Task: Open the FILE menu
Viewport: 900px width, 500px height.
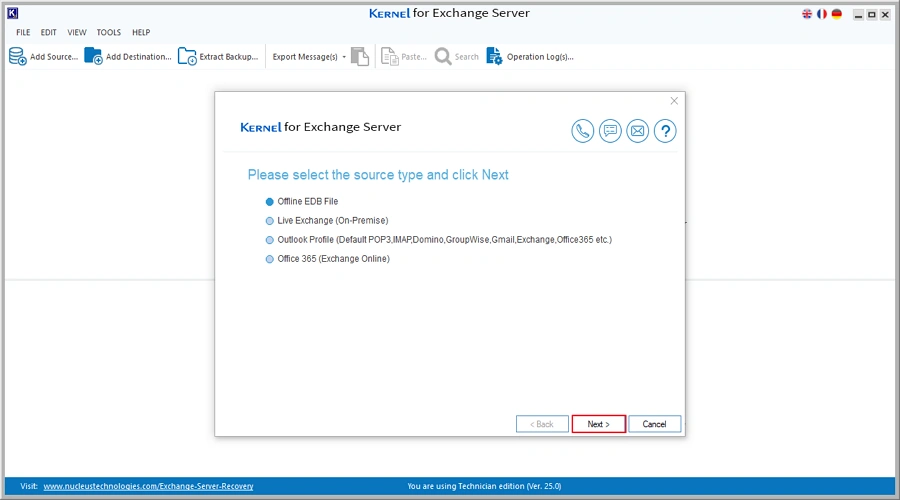Action: tap(23, 33)
